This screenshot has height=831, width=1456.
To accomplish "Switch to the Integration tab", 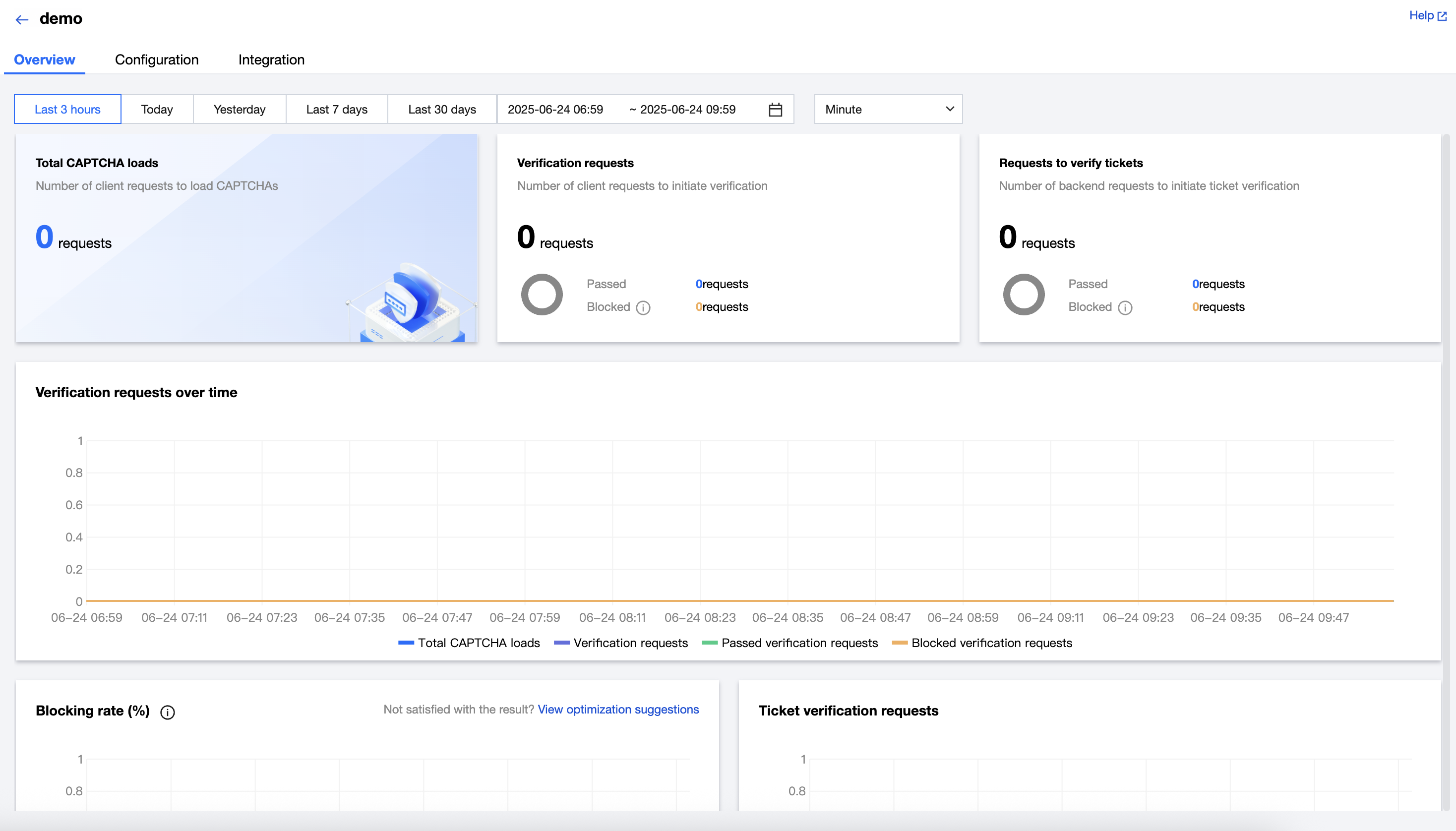I will (271, 60).
